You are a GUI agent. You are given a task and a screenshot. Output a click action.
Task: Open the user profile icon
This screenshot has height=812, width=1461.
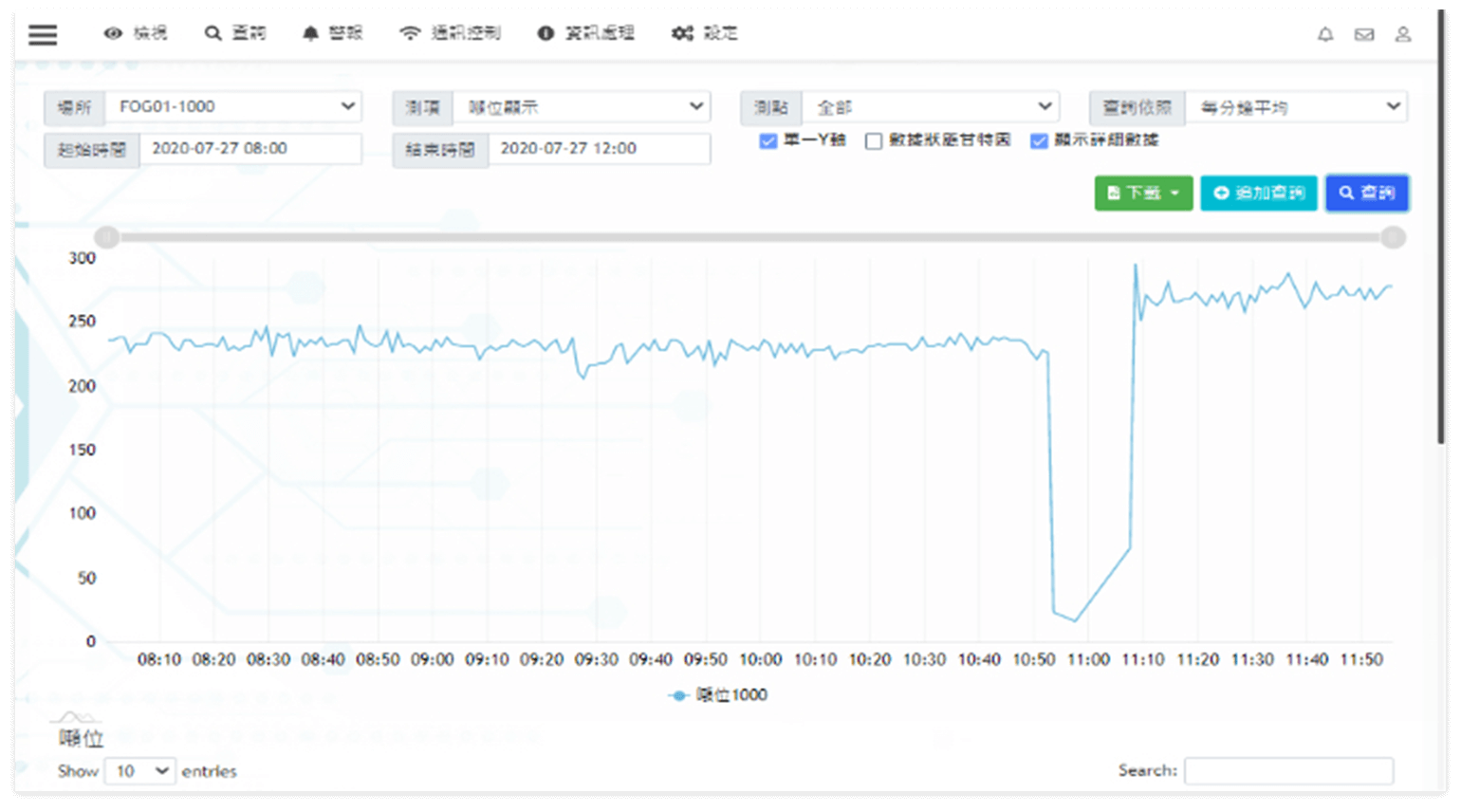(1403, 35)
